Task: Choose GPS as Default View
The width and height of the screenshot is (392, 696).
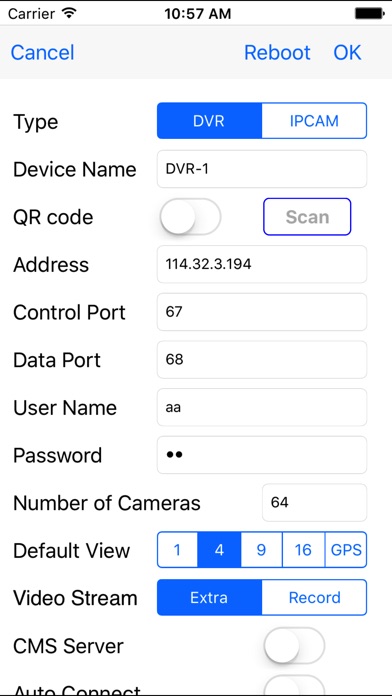Action: click(x=346, y=550)
